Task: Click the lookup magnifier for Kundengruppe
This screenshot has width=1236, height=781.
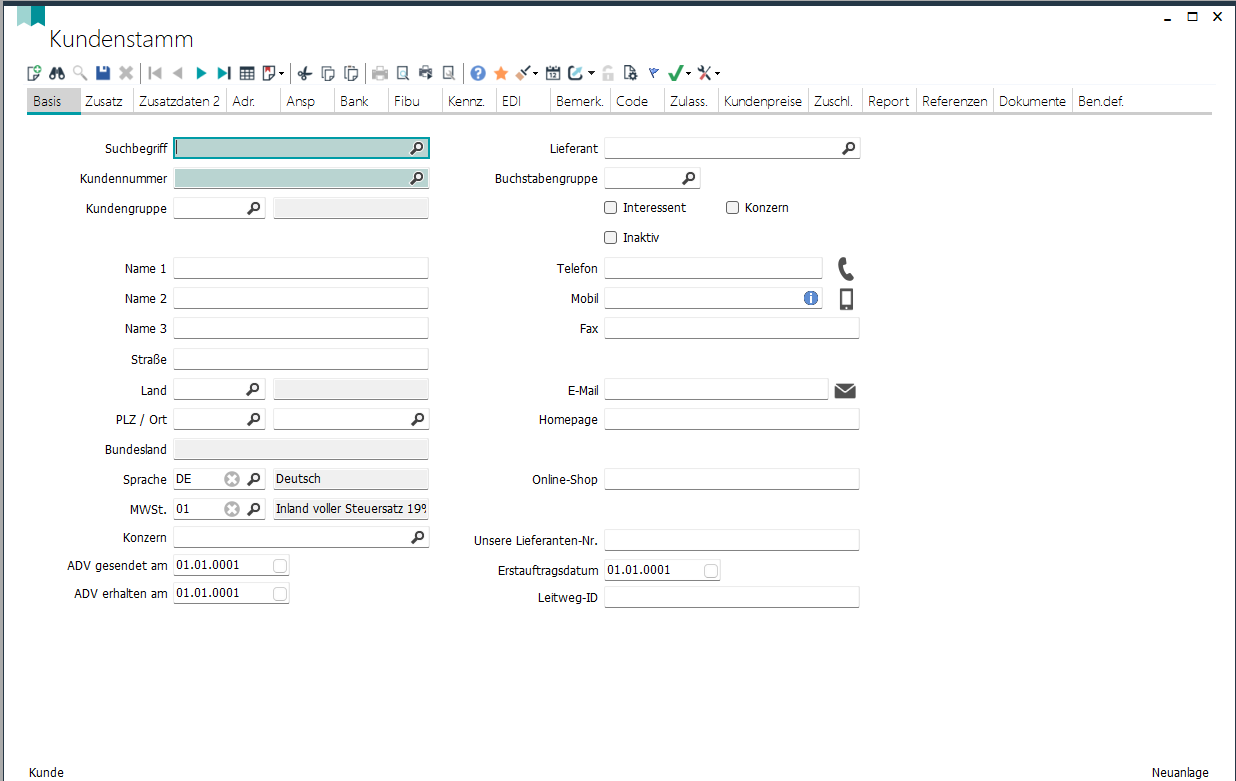Action: pyautogui.click(x=254, y=208)
